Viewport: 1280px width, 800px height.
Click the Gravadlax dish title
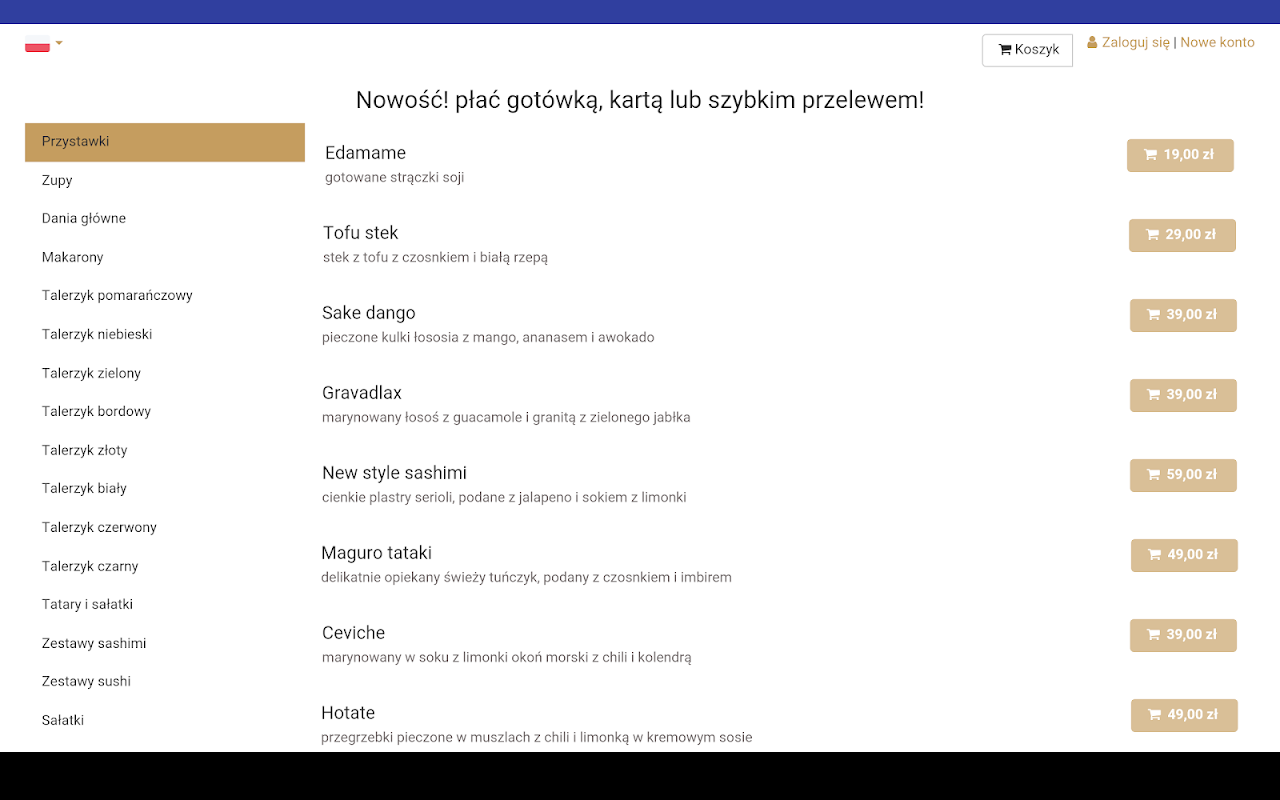coord(362,393)
